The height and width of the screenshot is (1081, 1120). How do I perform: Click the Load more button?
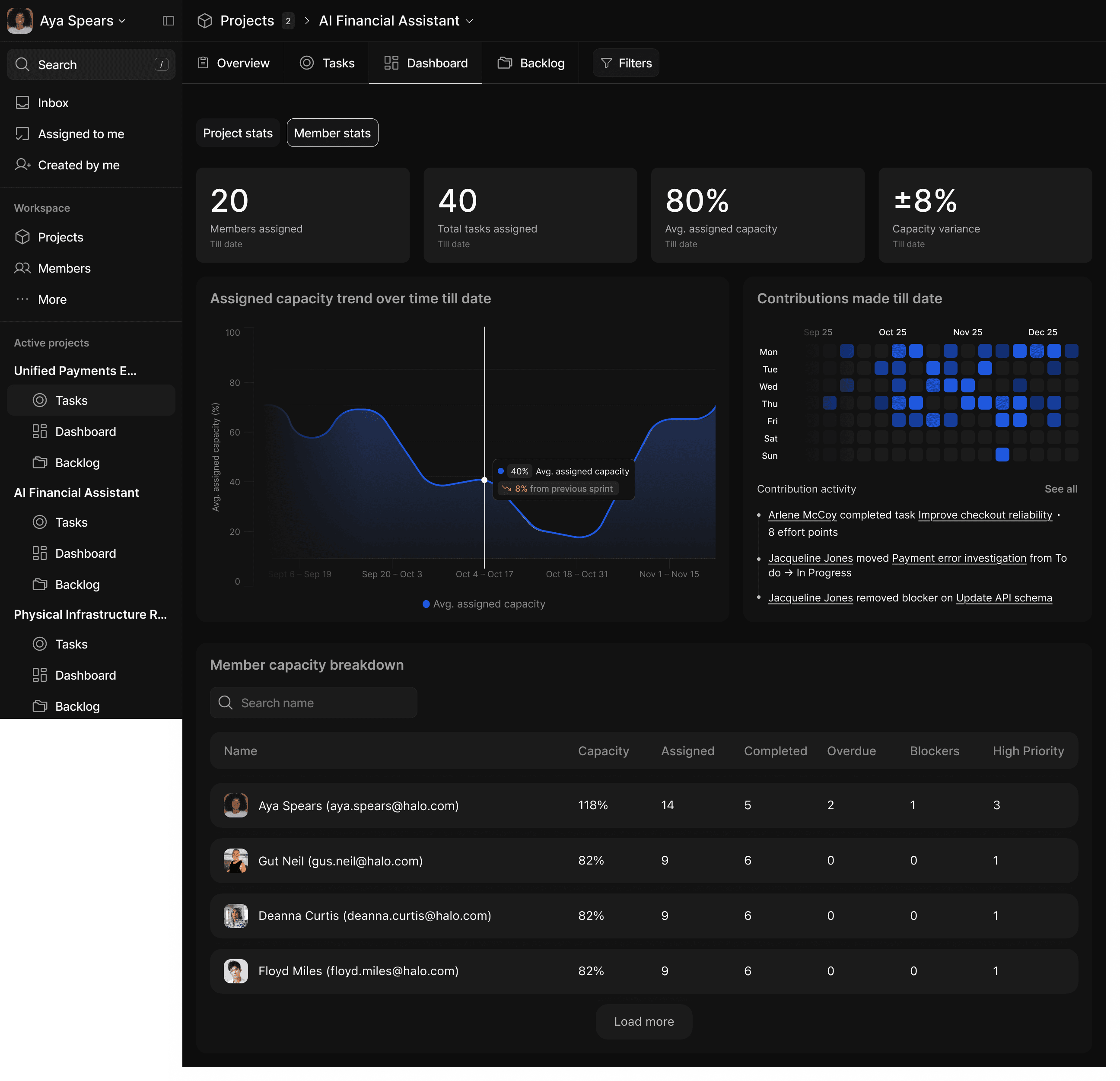(643, 1021)
